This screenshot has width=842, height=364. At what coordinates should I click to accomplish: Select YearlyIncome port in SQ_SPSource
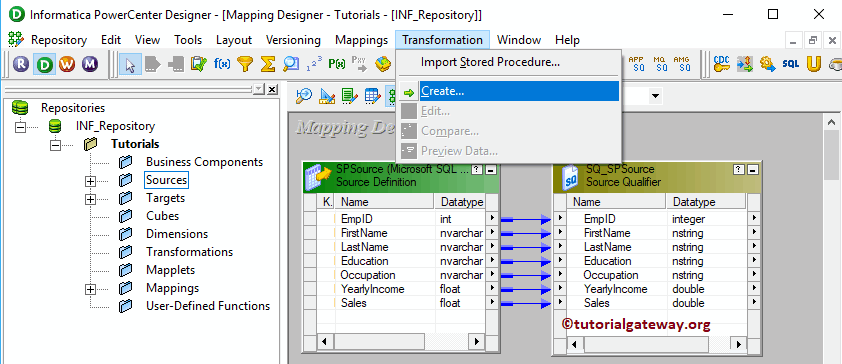coord(616,289)
